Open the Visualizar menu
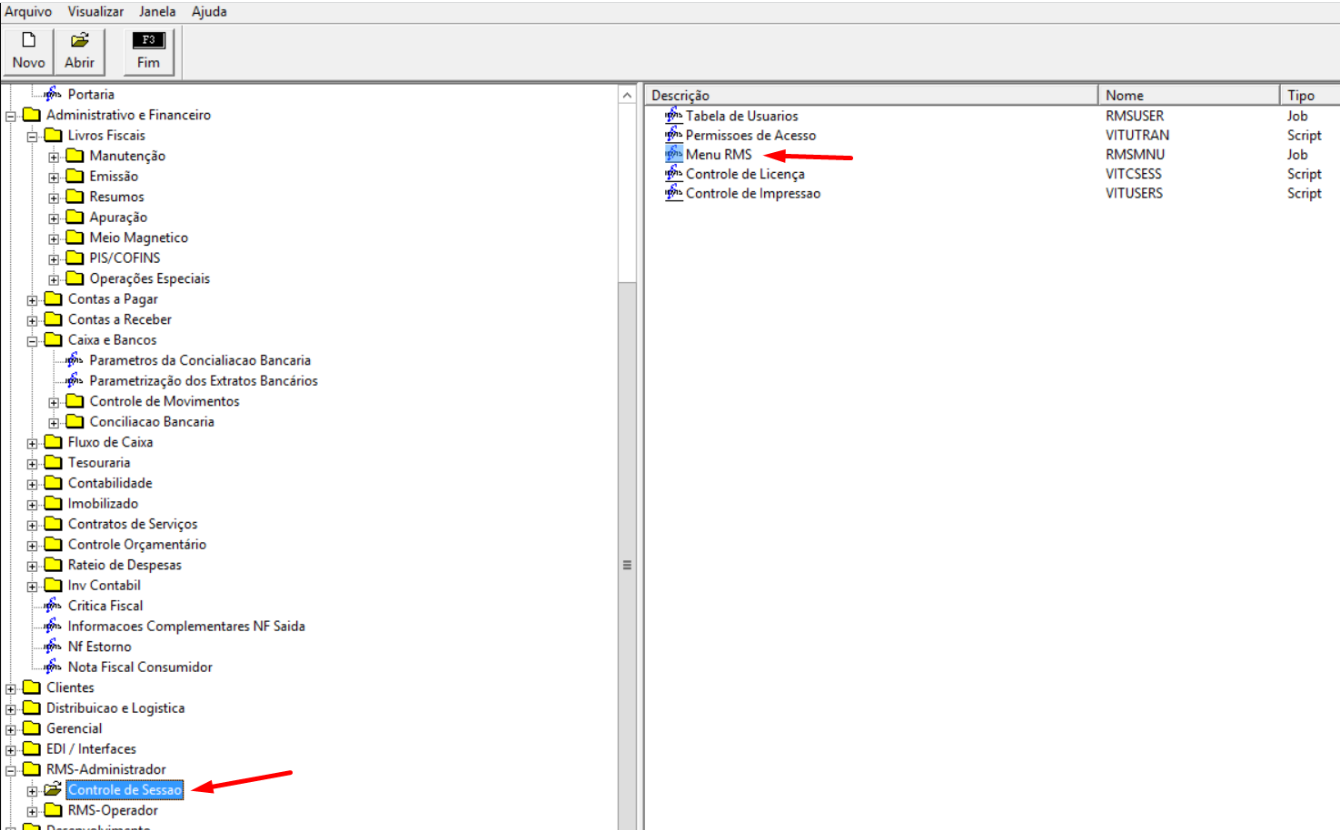The width and height of the screenshot is (1340, 830). tap(96, 11)
